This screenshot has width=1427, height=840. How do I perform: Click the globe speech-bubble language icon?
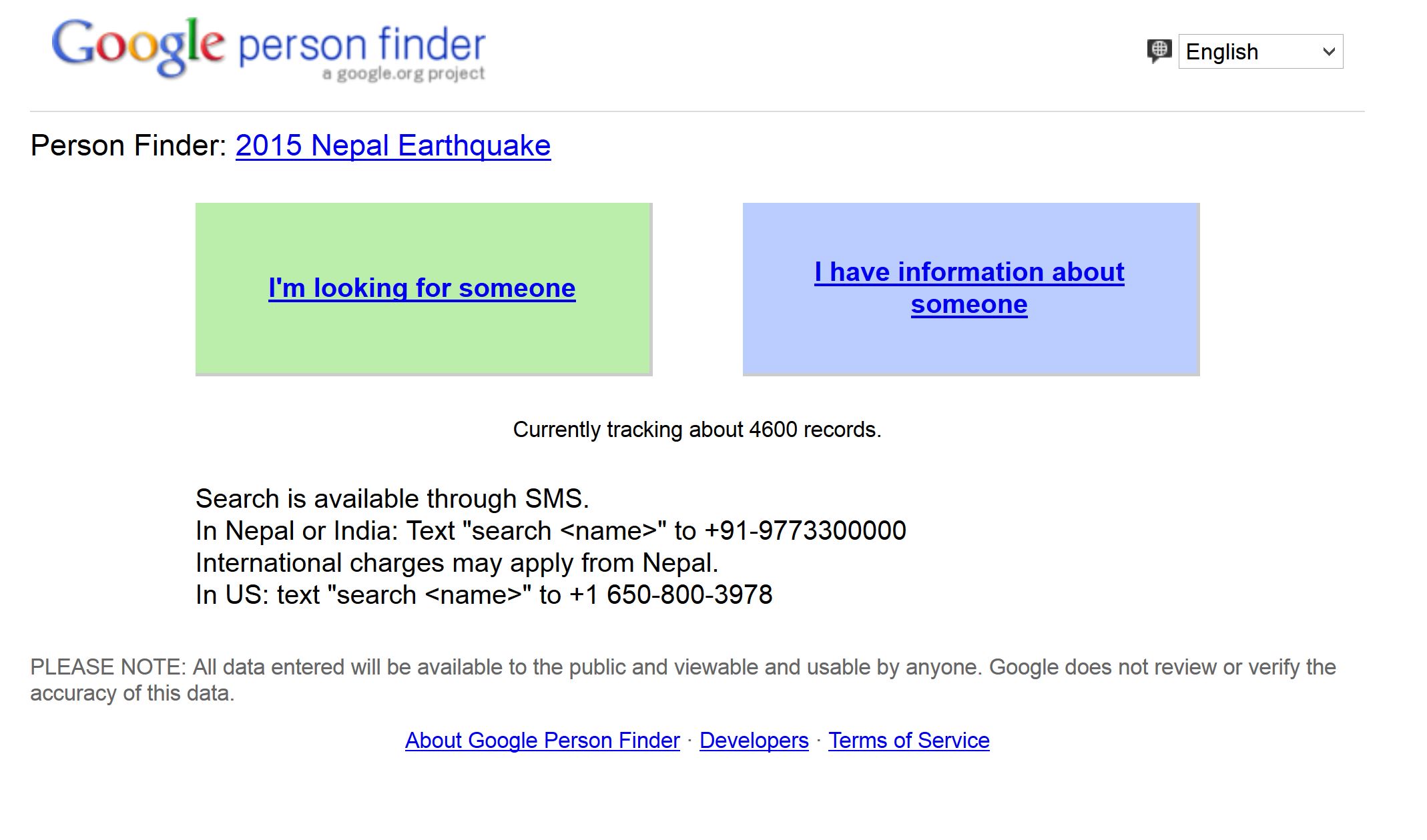click(1159, 51)
